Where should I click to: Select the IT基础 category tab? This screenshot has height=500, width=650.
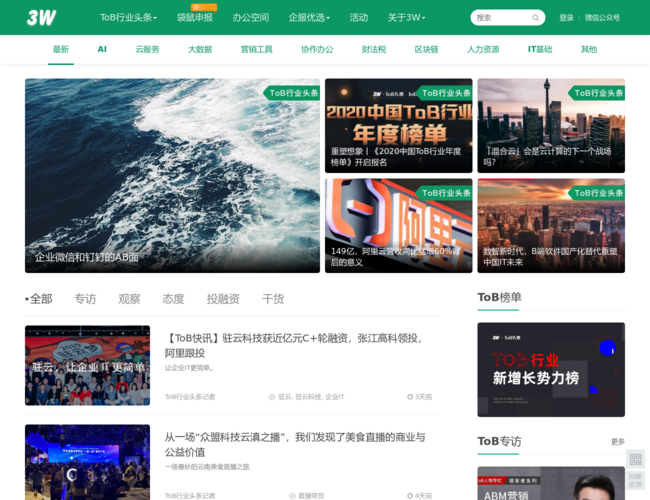point(540,49)
